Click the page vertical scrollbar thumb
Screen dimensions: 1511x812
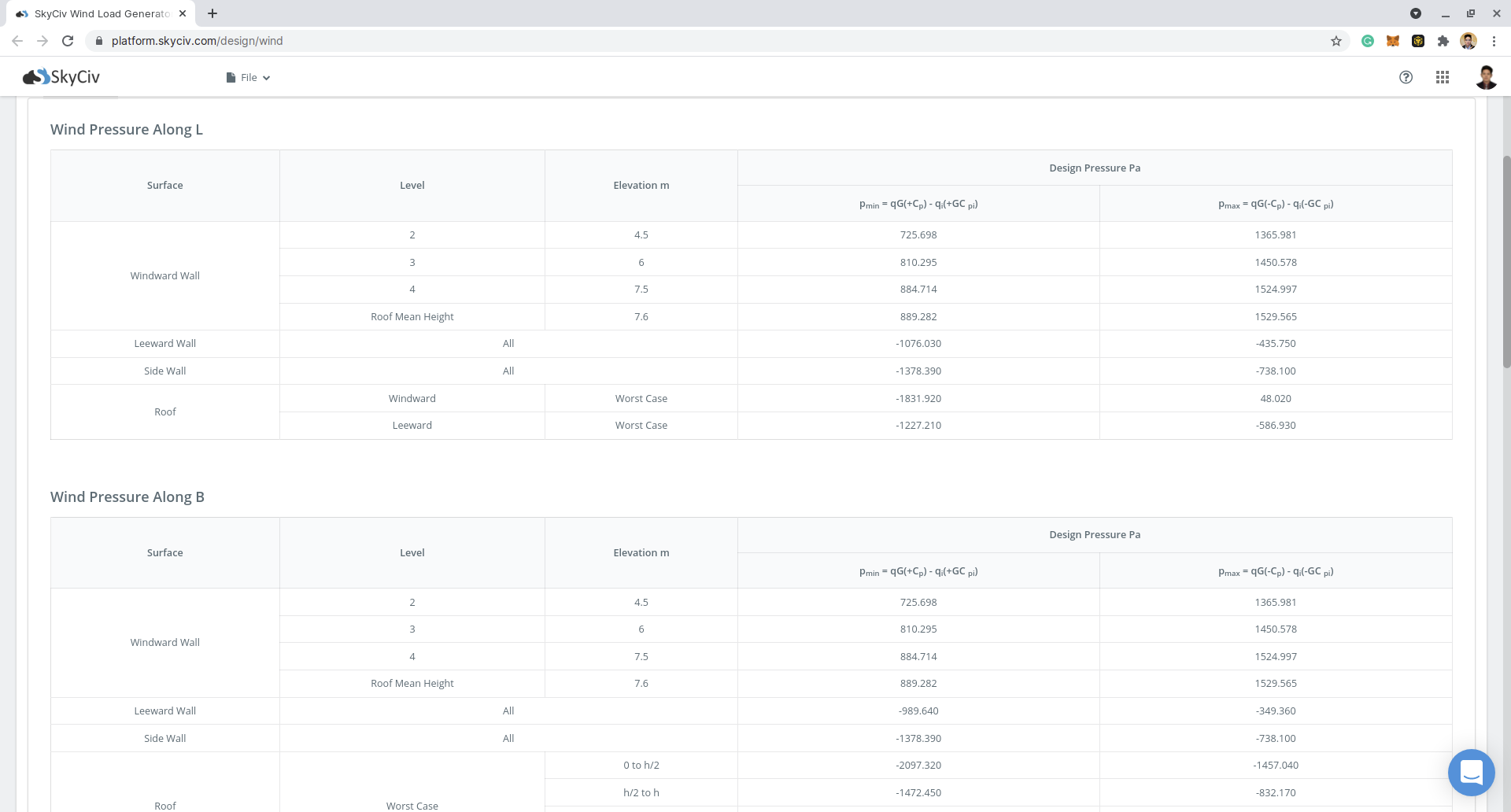[1506, 261]
